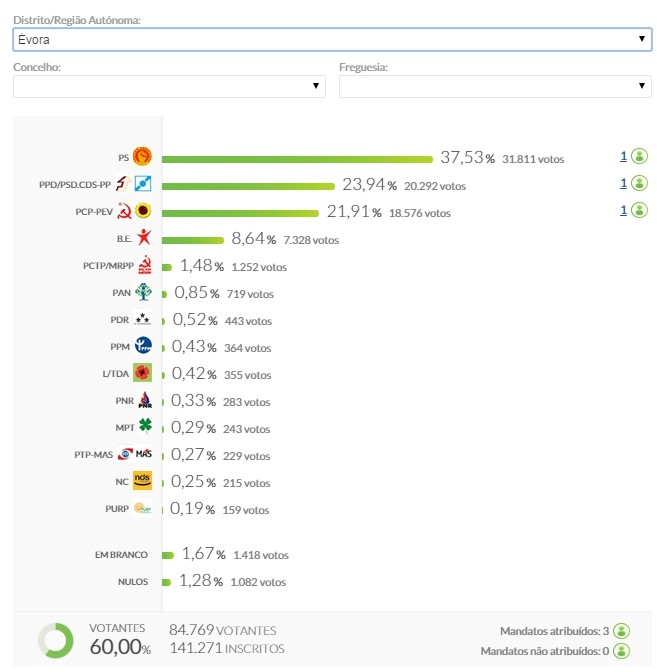The height and width of the screenshot is (672, 657).
Task: Click the NC yellow nós logo
Action: pyautogui.click(x=142, y=480)
